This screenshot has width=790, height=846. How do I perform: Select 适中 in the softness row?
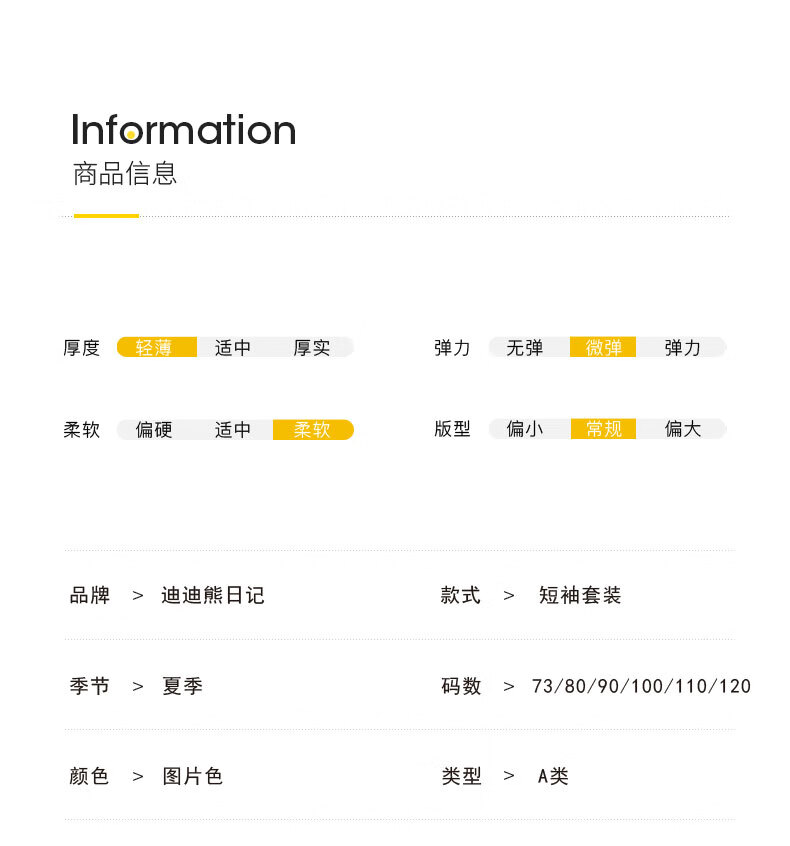(x=233, y=429)
